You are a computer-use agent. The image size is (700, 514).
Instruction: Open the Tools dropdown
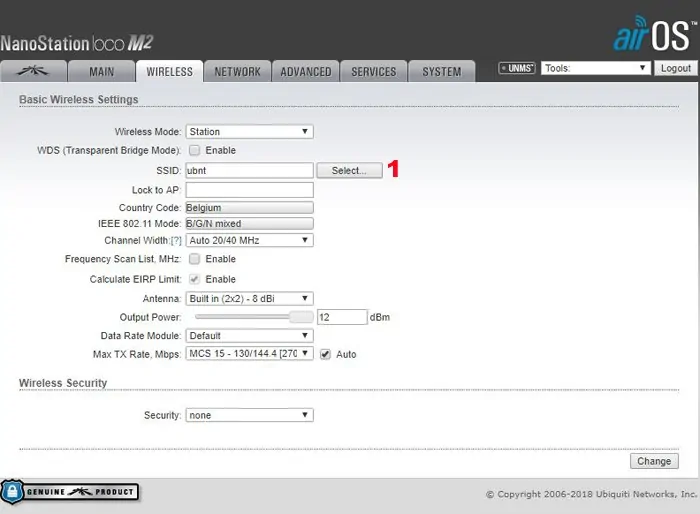tap(596, 68)
